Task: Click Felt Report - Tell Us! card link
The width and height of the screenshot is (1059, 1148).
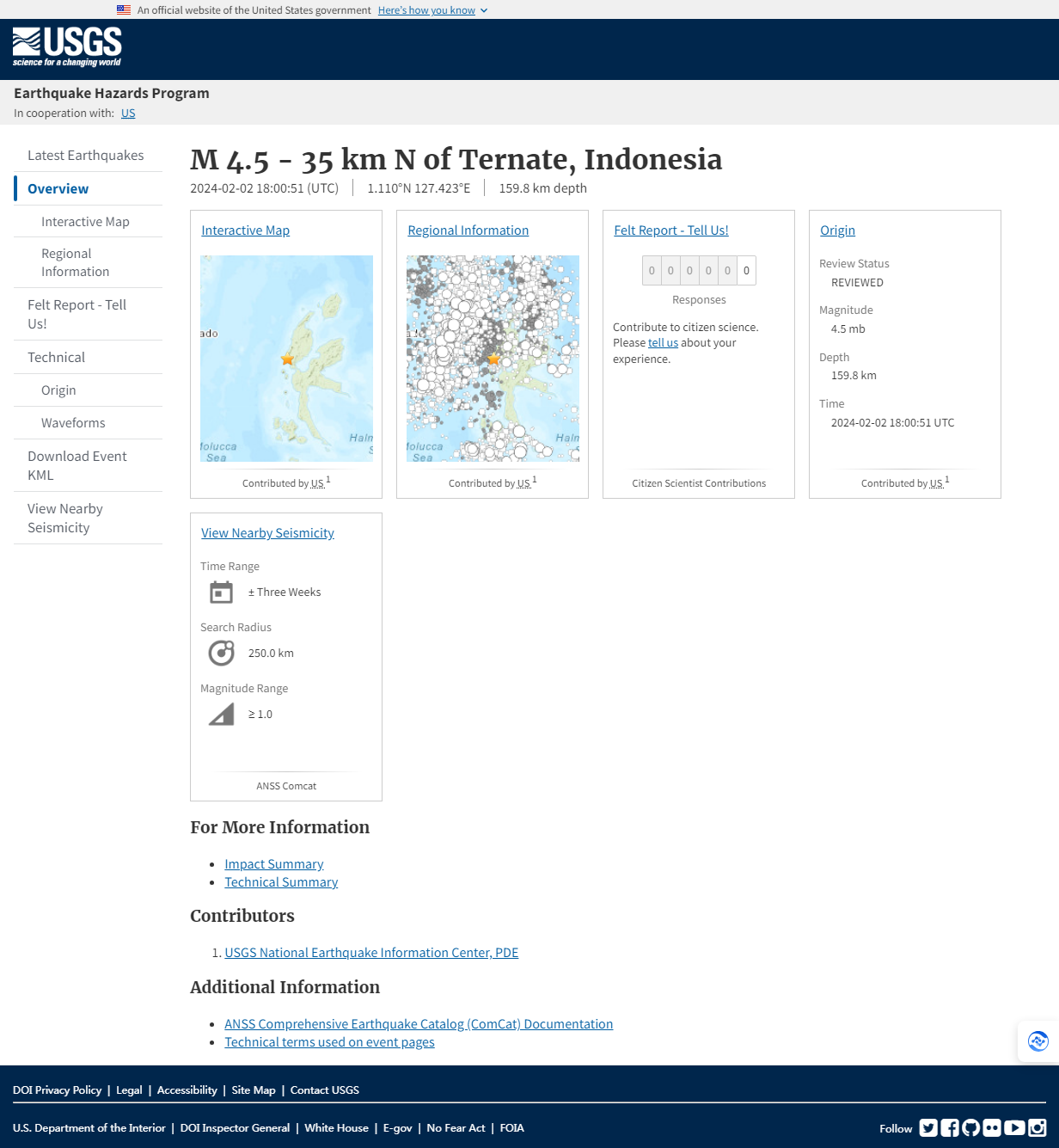Action: tap(671, 230)
